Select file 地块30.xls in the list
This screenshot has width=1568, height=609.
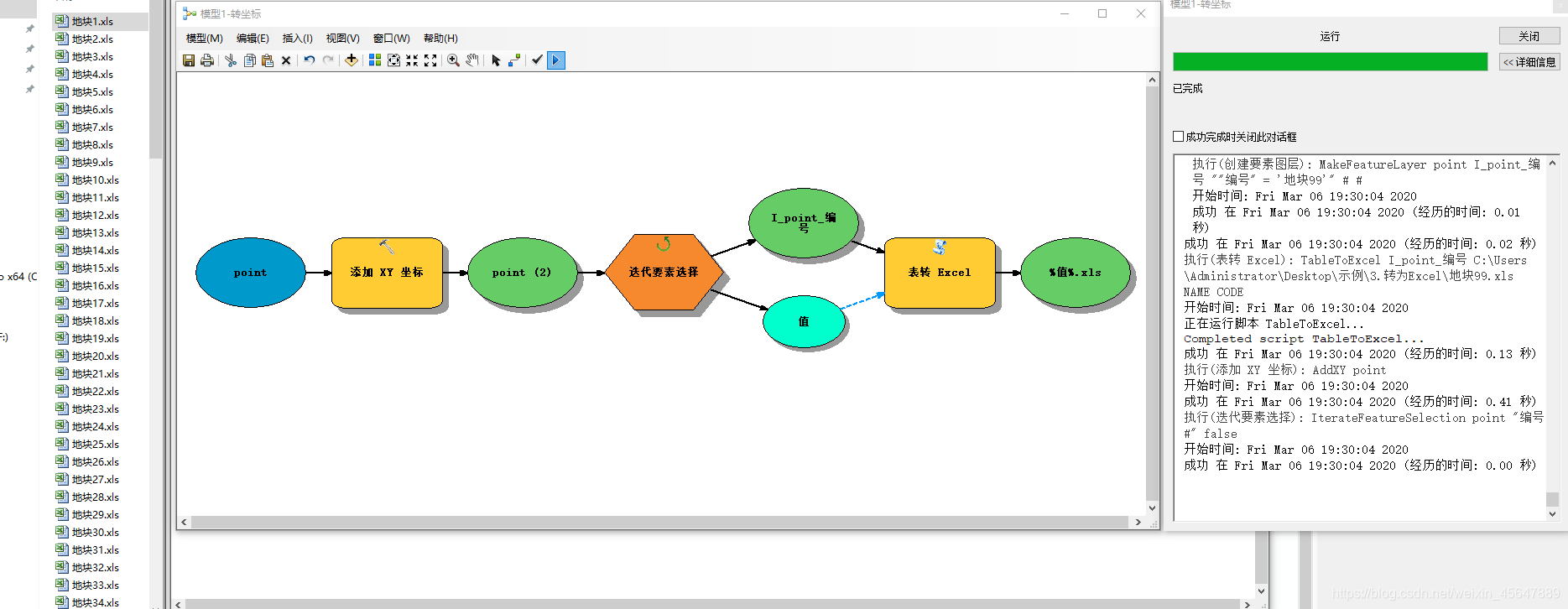tap(96, 533)
